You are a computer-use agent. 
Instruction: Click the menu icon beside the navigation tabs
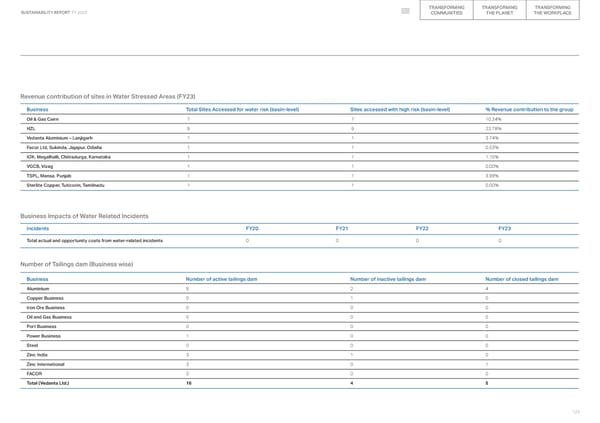click(x=405, y=11)
